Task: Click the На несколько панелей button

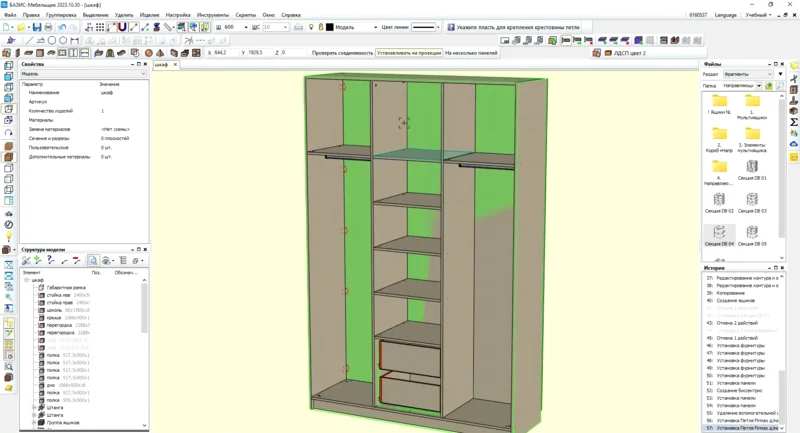Action: 470,52
